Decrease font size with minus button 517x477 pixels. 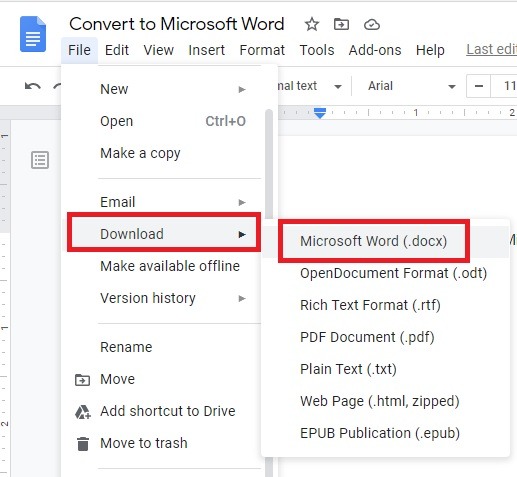pos(479,86)
